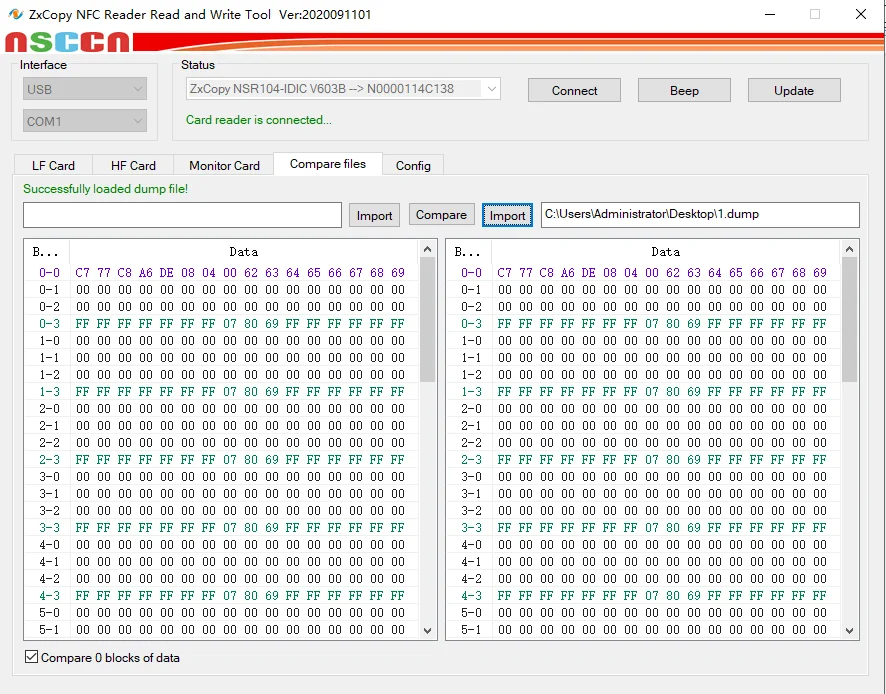Click 'Successfully loaded dump file!' message
Screen dimensions: 886x694
click(x=106, y=189)
